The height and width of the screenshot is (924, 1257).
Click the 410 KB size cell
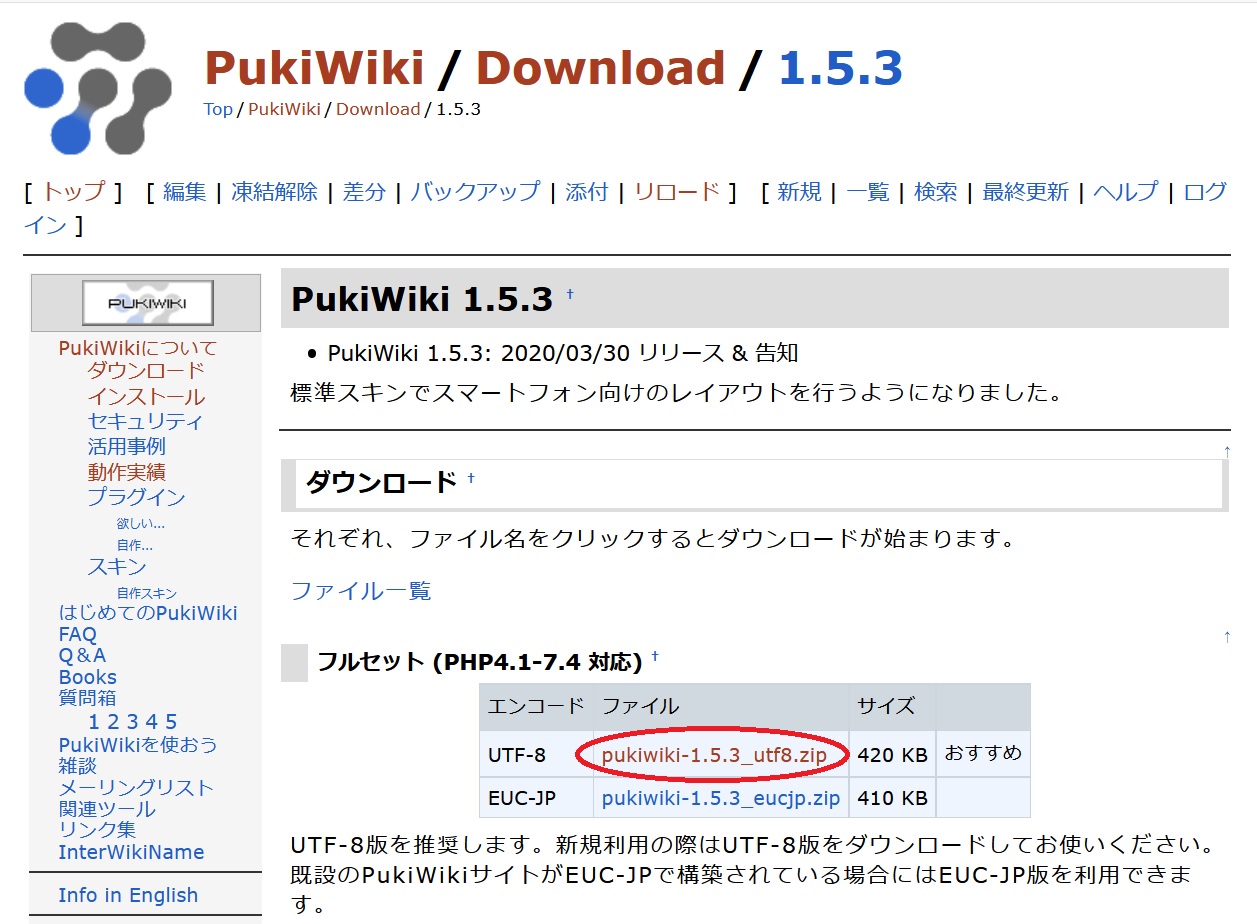(x=892, y=799)
